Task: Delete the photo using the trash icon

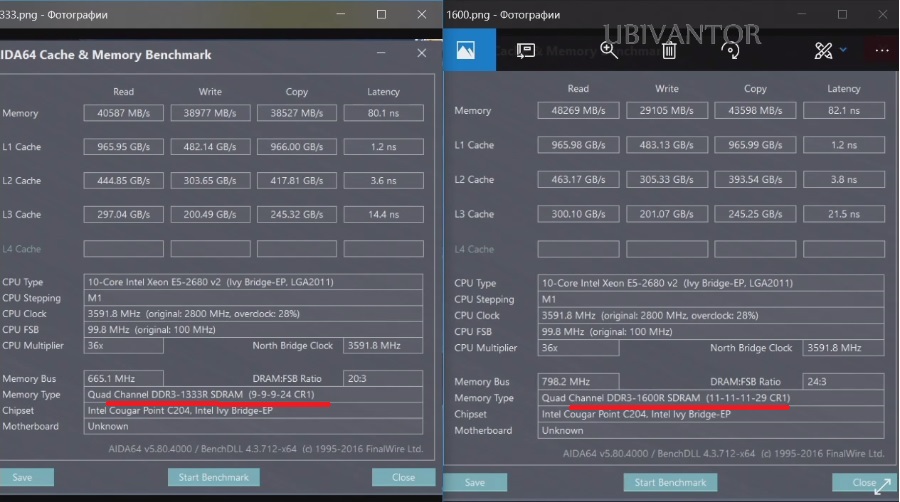Action: pos(669,50)
